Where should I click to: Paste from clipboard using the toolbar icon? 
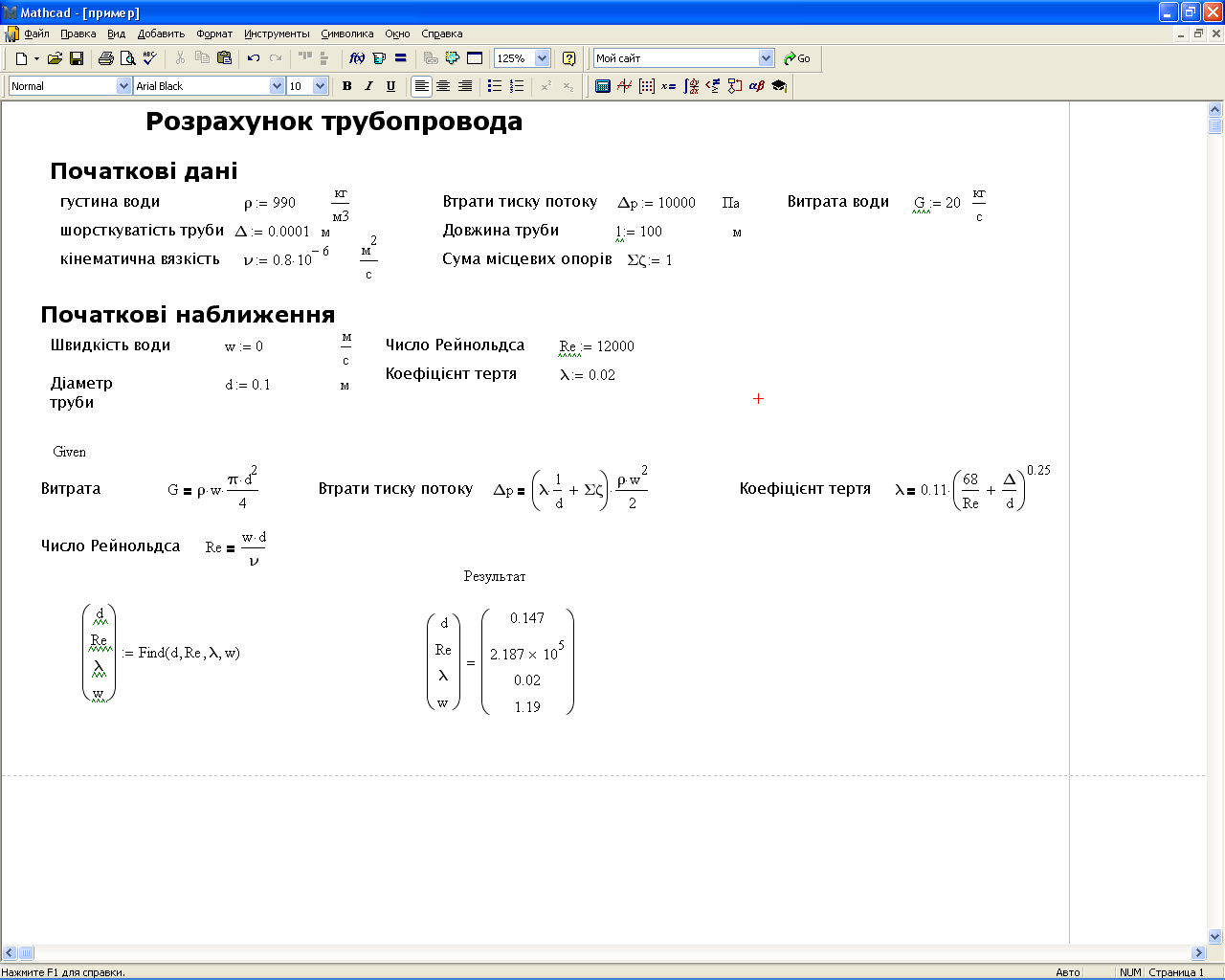[x=224, y=58]
